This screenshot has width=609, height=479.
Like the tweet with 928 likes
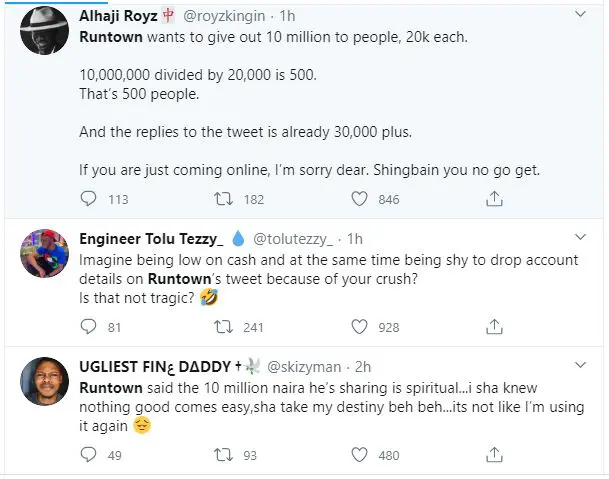pos(358,326)
